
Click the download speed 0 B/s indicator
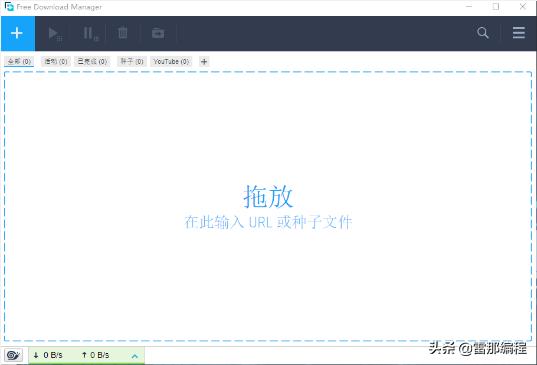click(48, 355)
